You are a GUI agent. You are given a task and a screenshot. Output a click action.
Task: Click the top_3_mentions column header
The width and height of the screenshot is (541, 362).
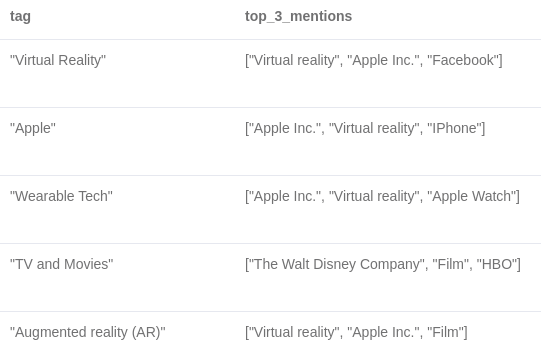coord(298,16)
